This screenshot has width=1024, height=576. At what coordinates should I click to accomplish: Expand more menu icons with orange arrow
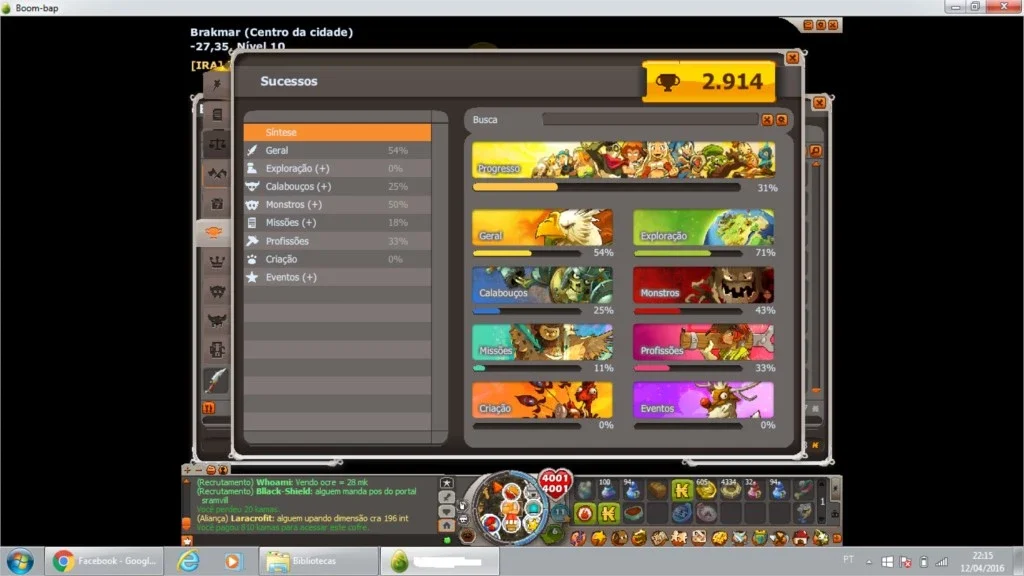click(837, 539)
